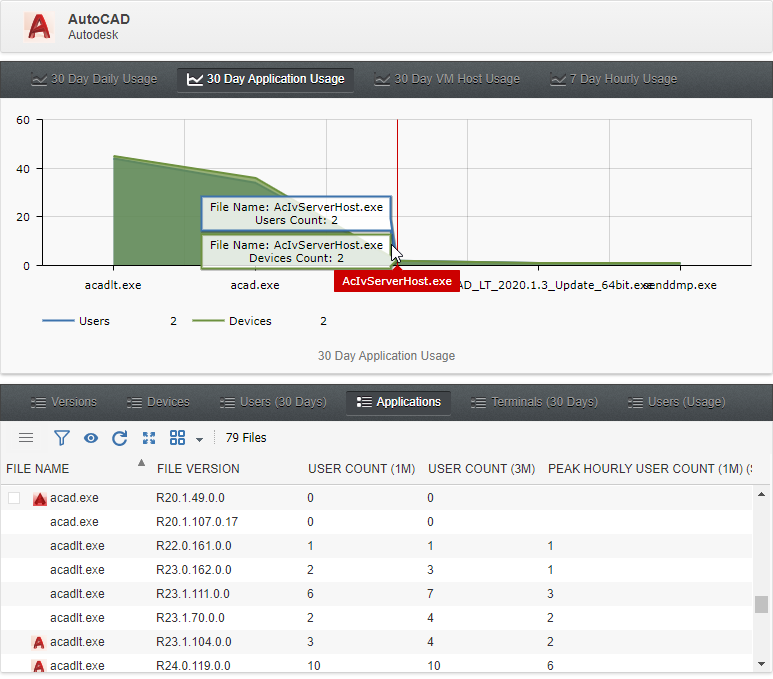
Task: Click the highlighted AcIvServerHost.exe axis label
Action: point(397,282)
